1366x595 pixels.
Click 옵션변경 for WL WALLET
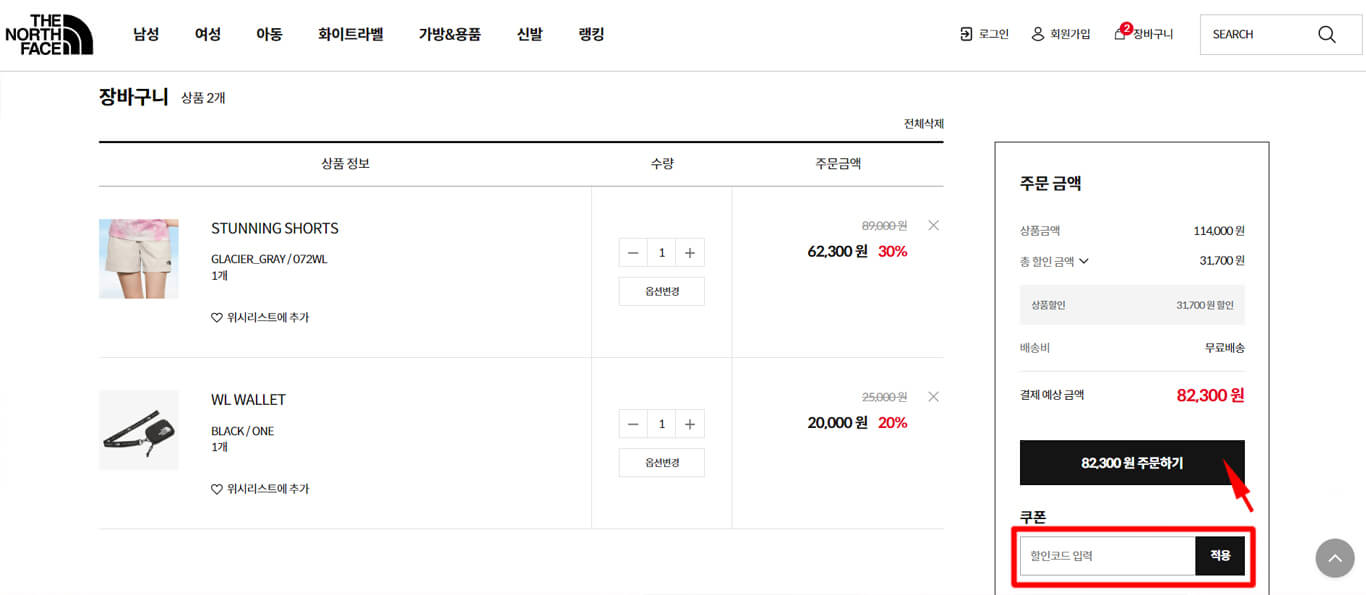click(662, 463)
